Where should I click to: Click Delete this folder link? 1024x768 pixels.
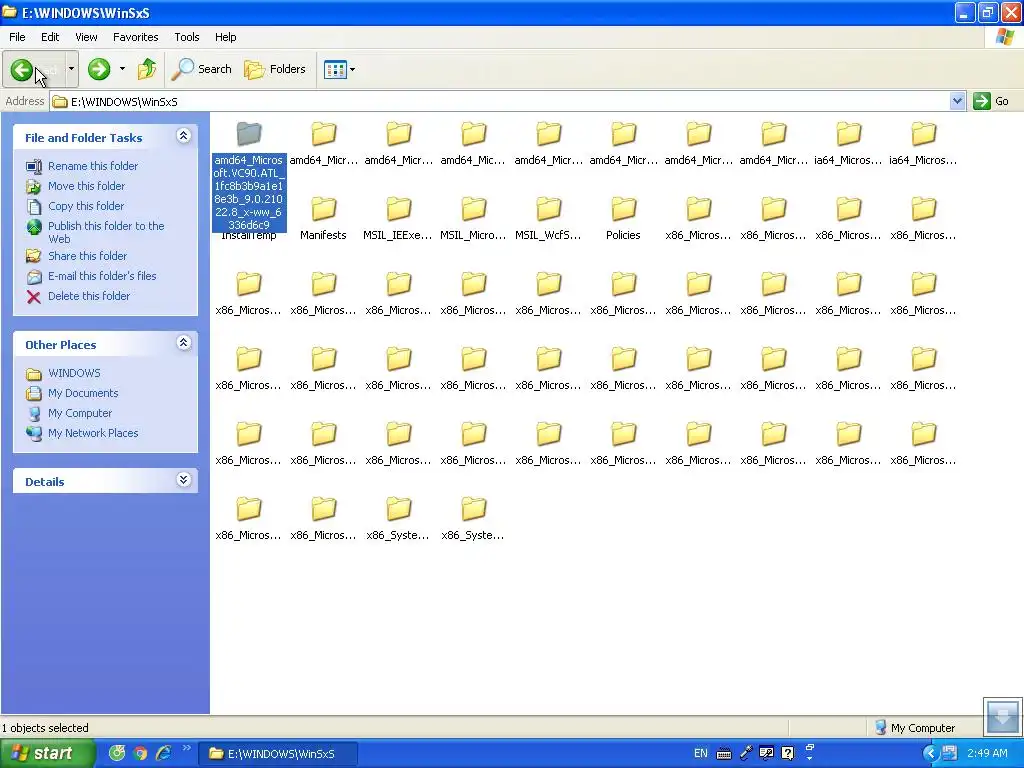click(x=89, y=296)
